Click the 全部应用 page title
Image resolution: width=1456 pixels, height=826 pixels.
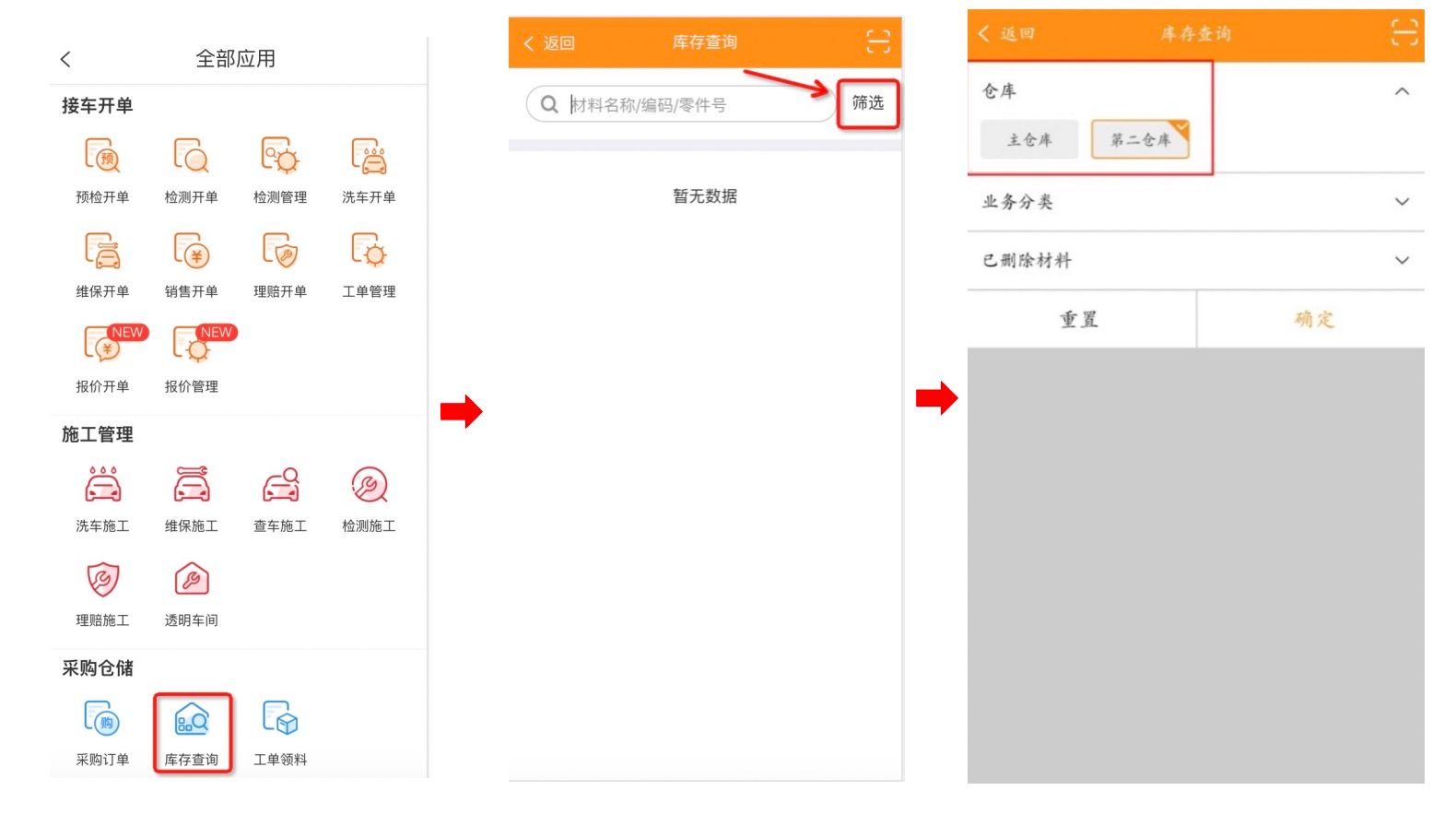[235, 59]
